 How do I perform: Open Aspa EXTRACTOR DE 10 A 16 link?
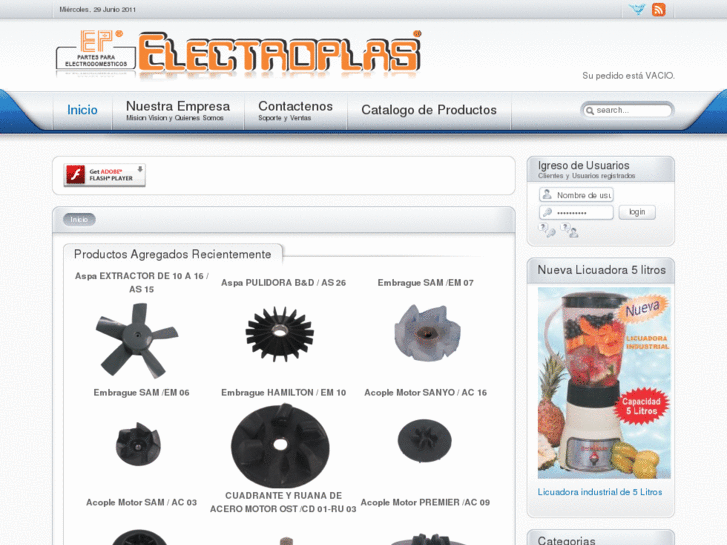pyautogui.click(x=141, y=282)
